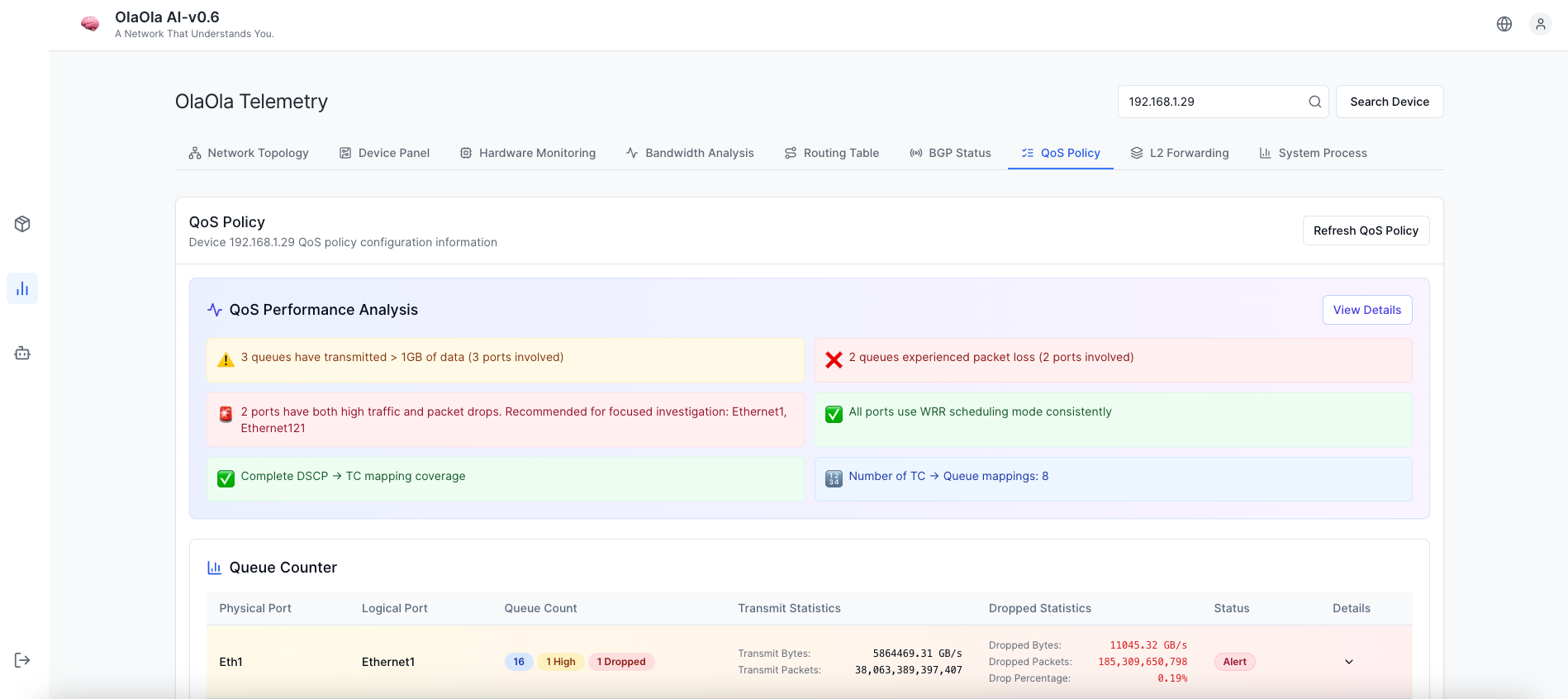Click the 1 Dropped badge
The height and width of the screenshot is (699, 1568).
[x=621, y=662]
